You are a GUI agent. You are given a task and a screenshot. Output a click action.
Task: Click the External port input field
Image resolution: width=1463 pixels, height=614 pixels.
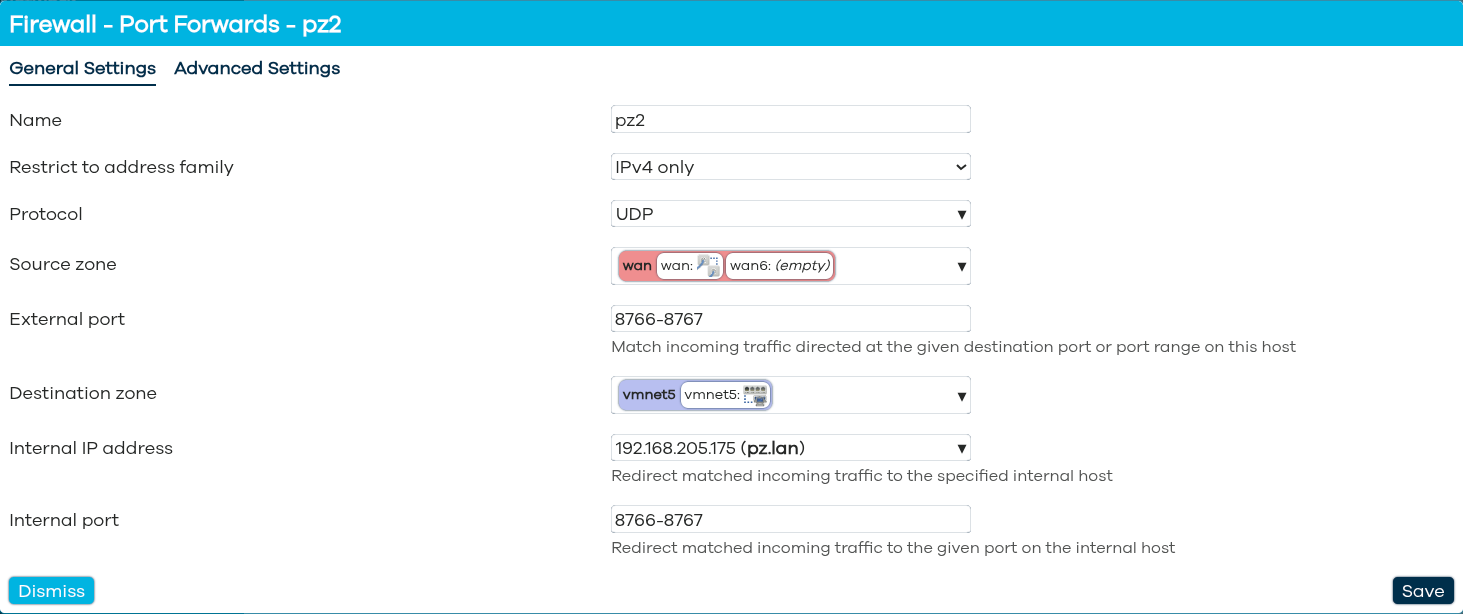[790, 319]
